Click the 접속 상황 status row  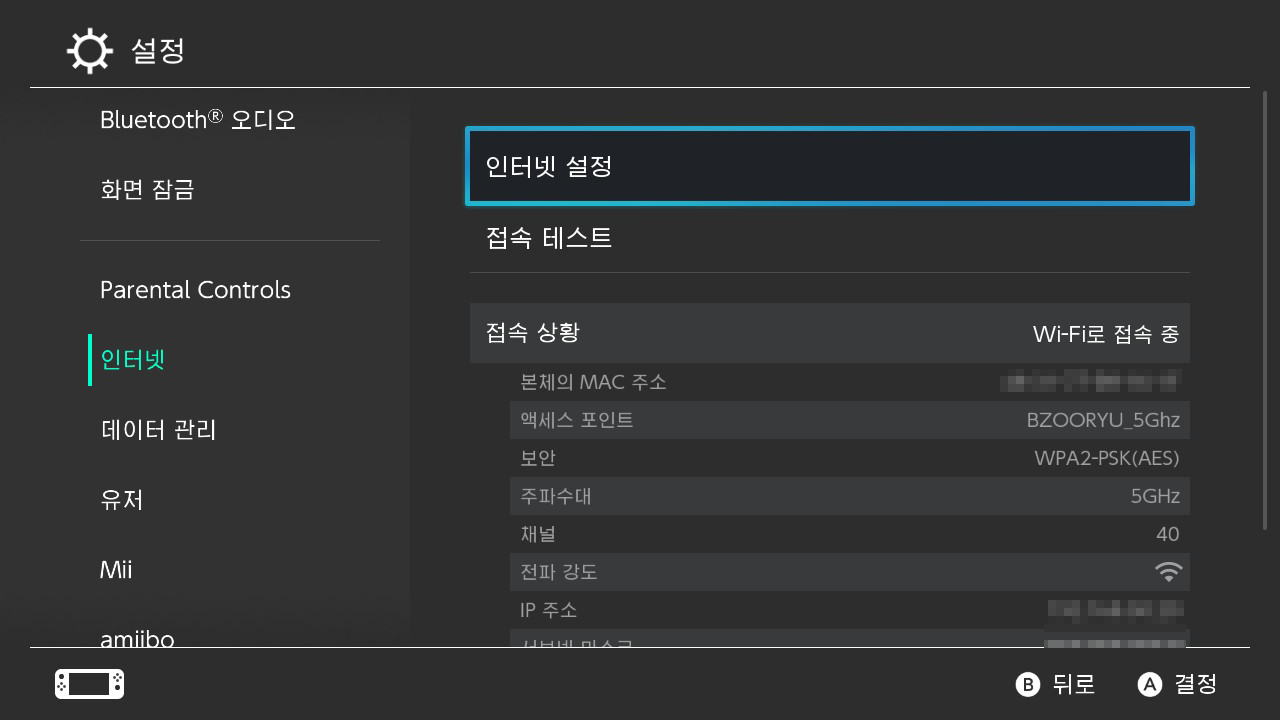pos(830,333)
